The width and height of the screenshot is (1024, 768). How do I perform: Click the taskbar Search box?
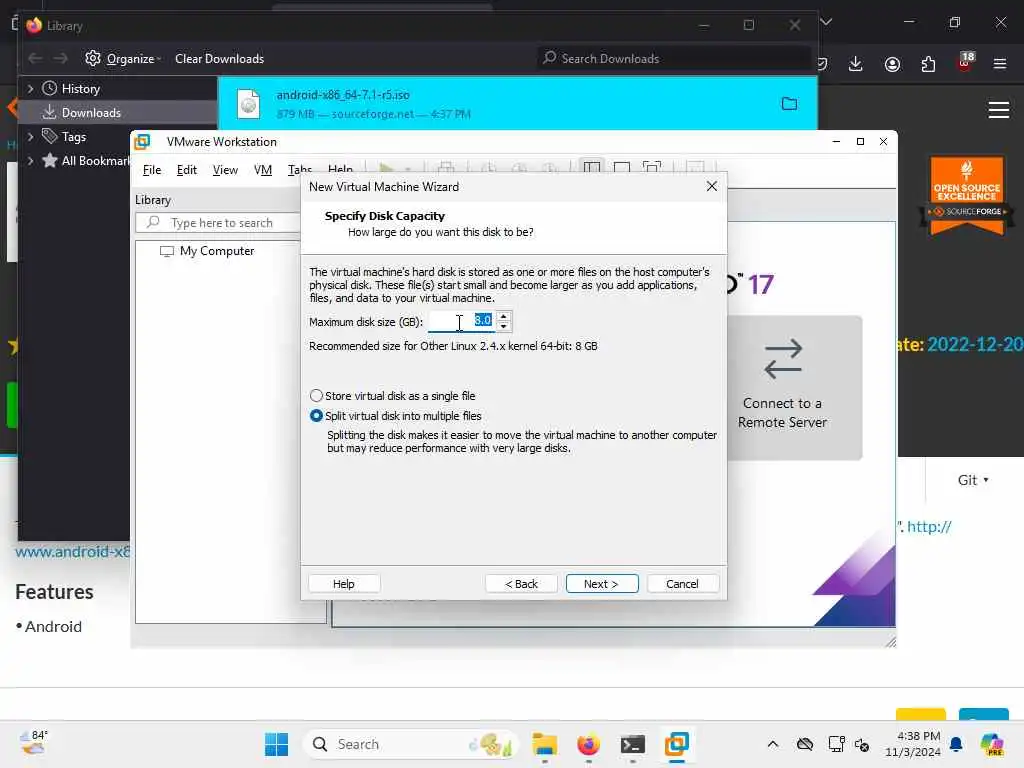coord(409,744)
